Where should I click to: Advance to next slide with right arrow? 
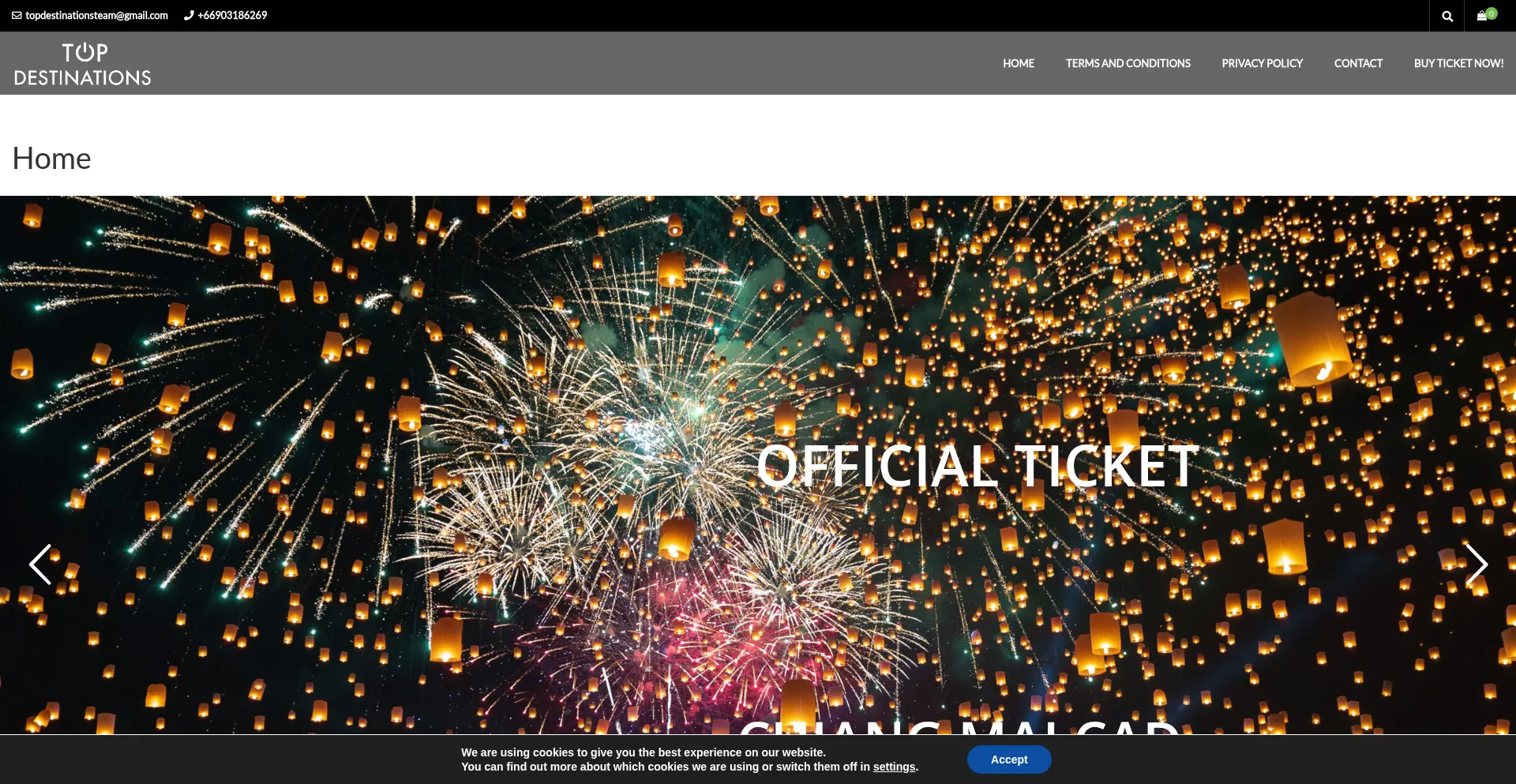(x=1476, y=564)
